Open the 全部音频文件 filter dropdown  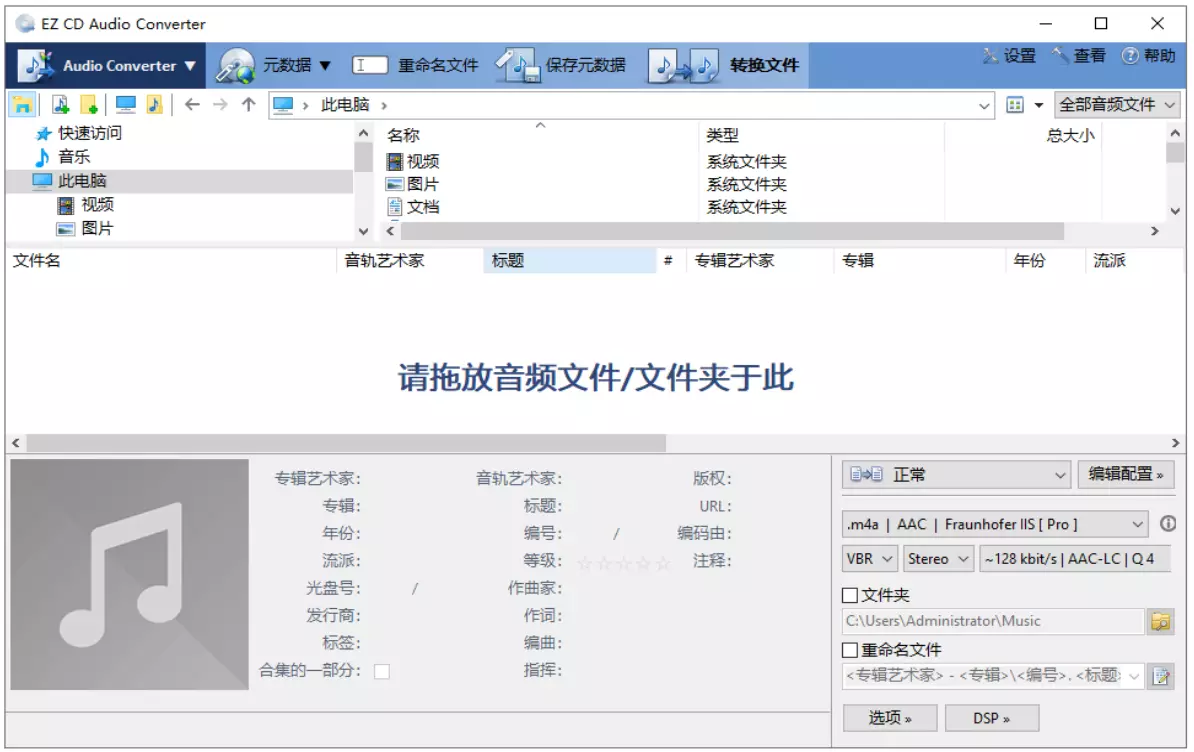point(1117,105)
